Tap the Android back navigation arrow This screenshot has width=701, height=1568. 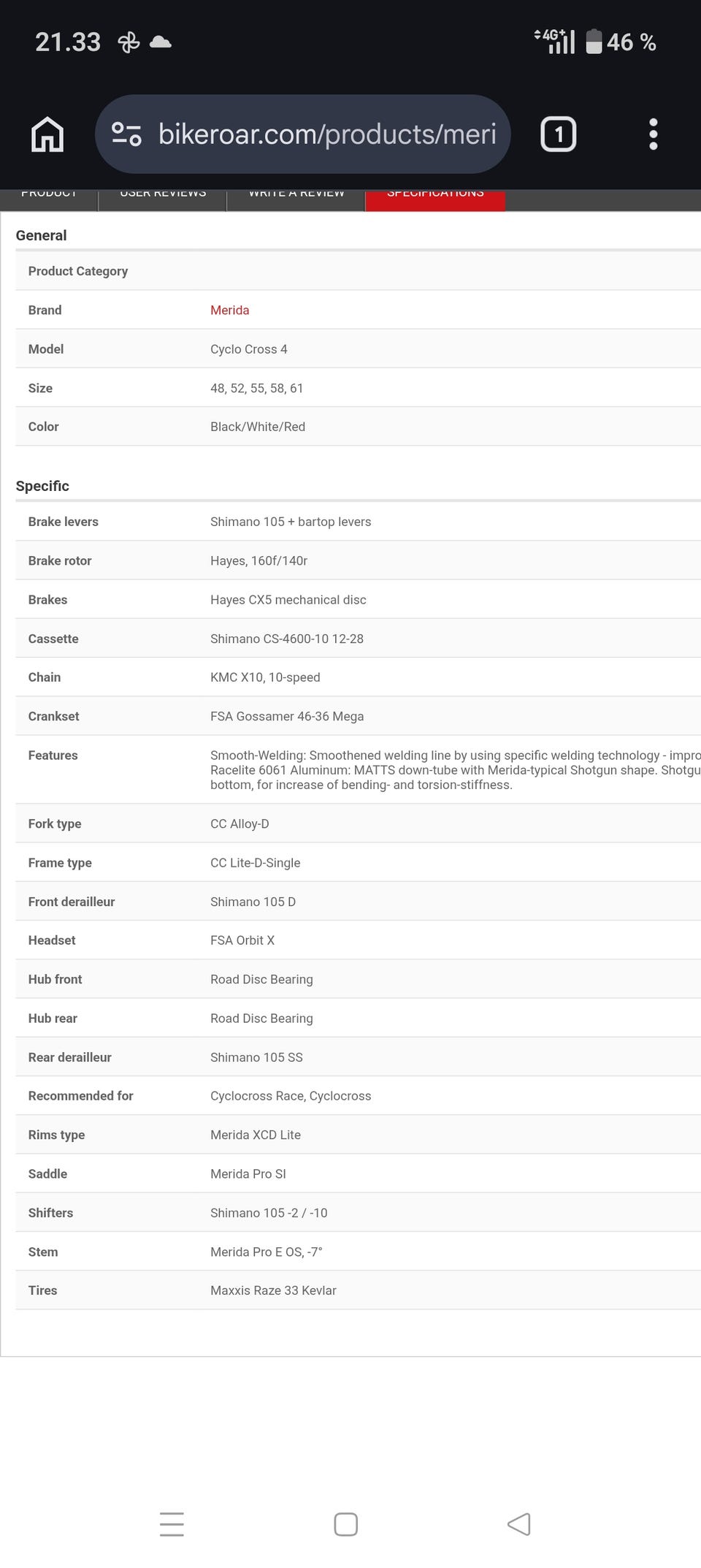tap(518, 1523)
